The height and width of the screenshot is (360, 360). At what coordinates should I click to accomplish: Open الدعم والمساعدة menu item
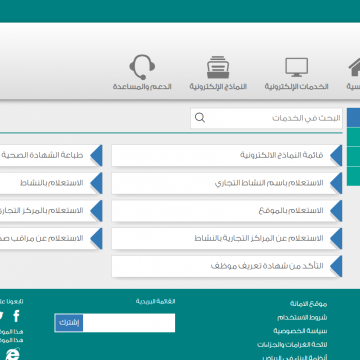click(142, 87)
